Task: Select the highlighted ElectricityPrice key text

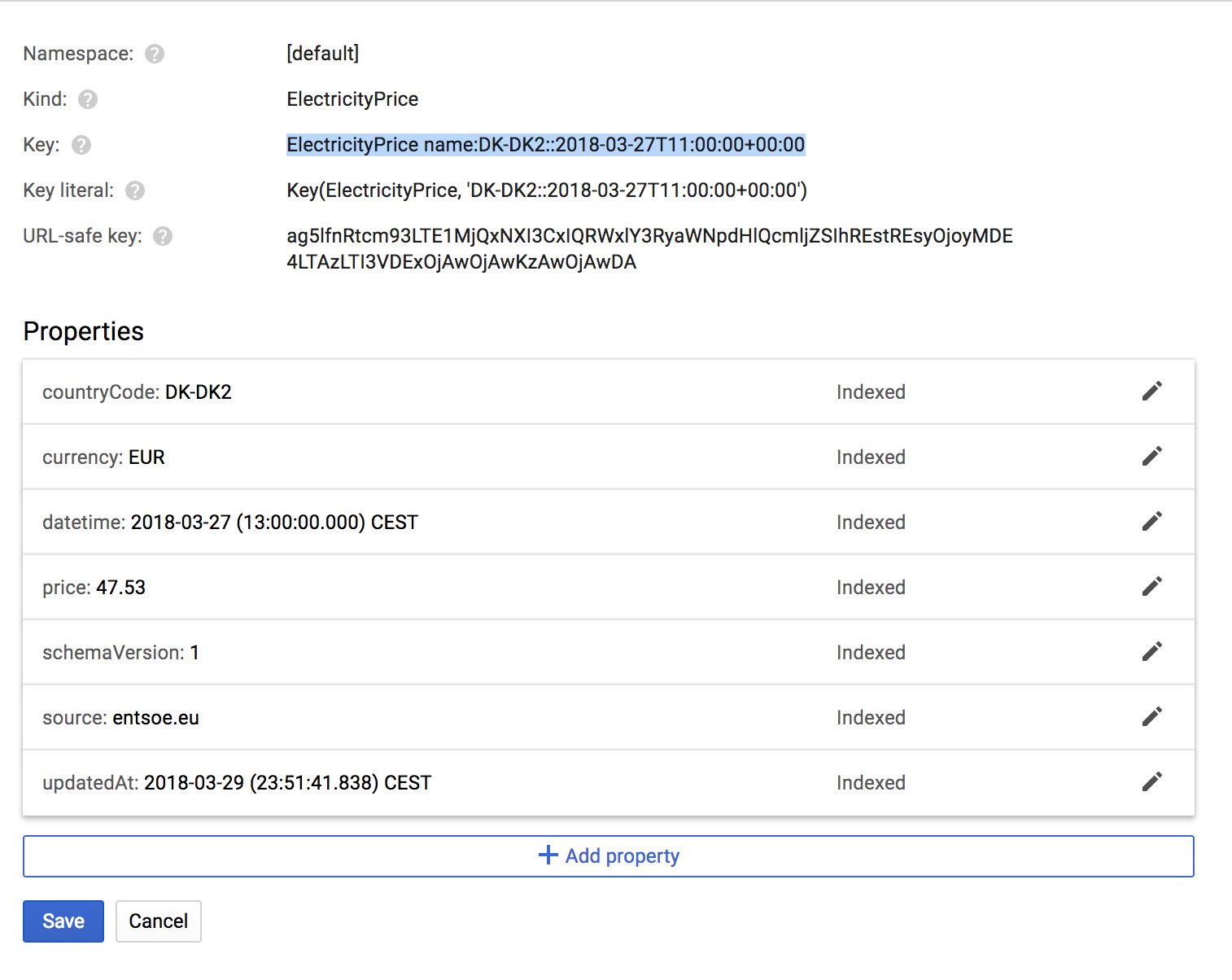Action: coord(546,145)
